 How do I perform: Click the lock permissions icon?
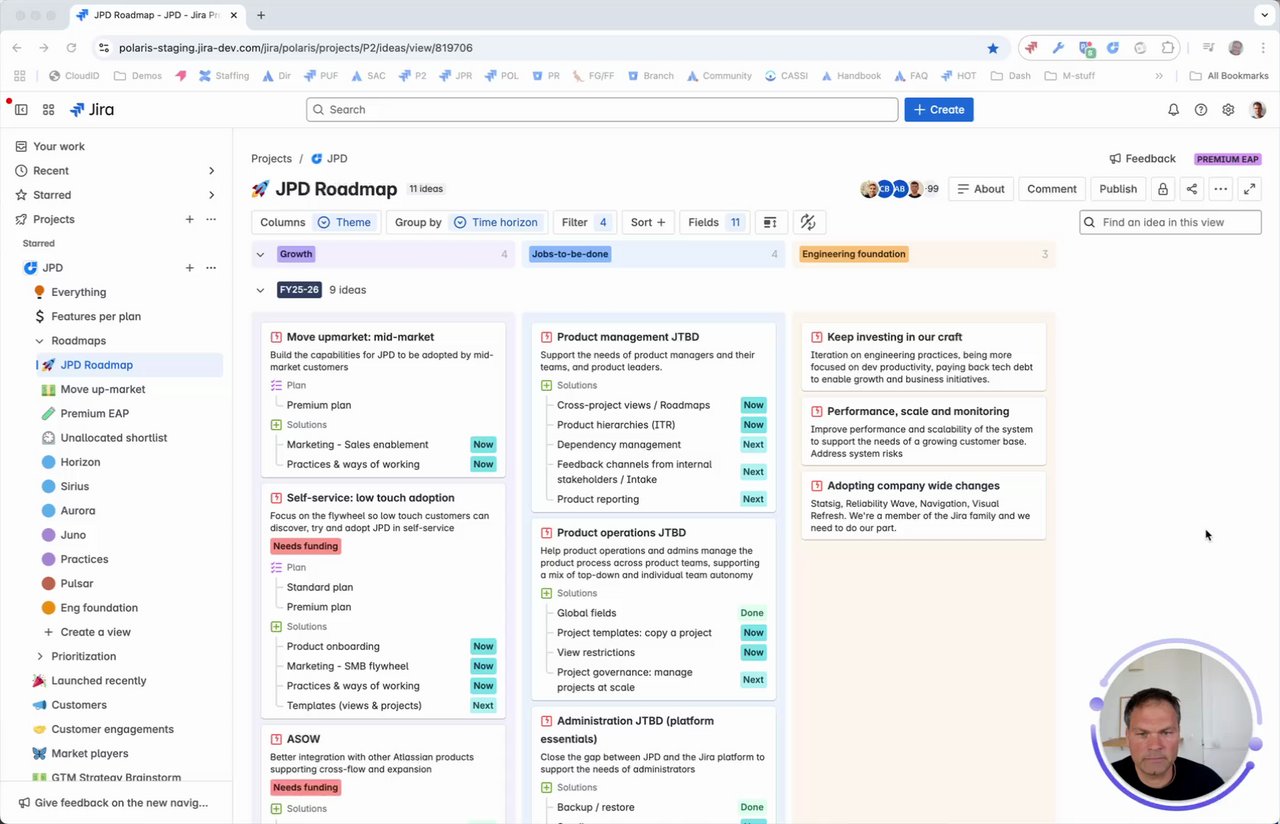pos(1162,189)
